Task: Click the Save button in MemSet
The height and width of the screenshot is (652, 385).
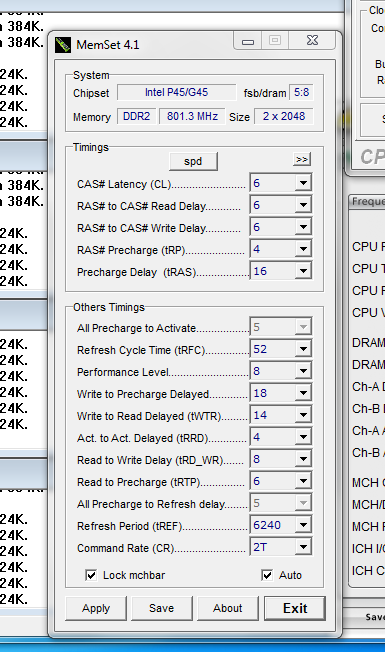Action: click(x=162, y=608)
